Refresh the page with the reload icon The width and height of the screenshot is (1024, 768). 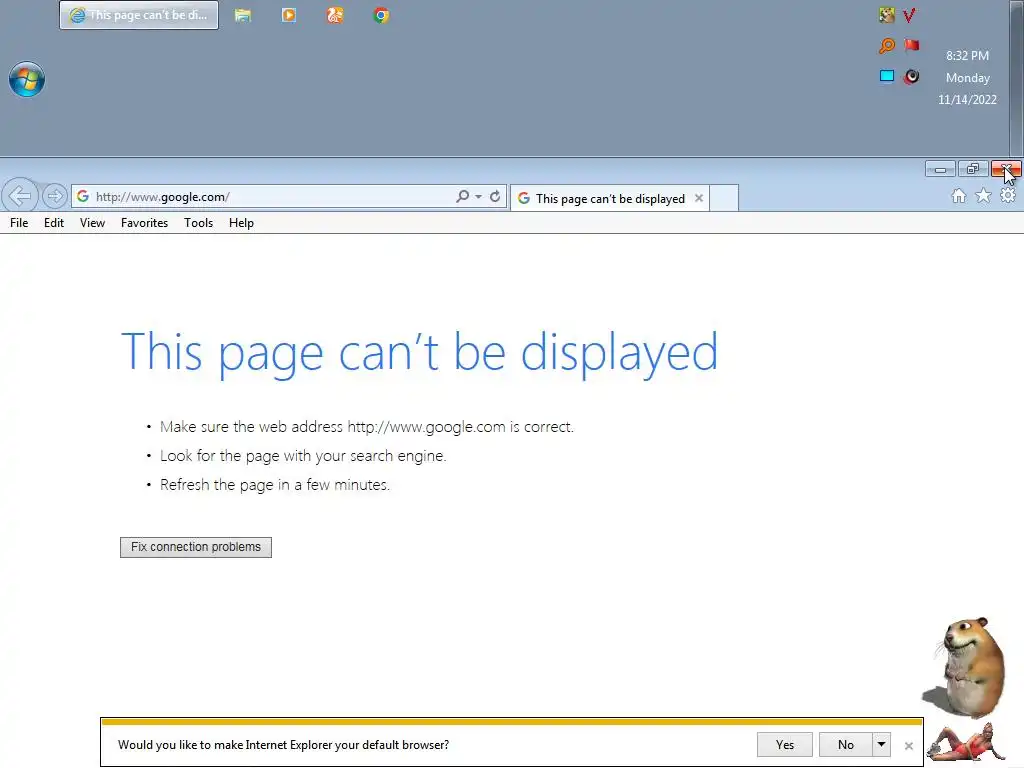[495, 197]
